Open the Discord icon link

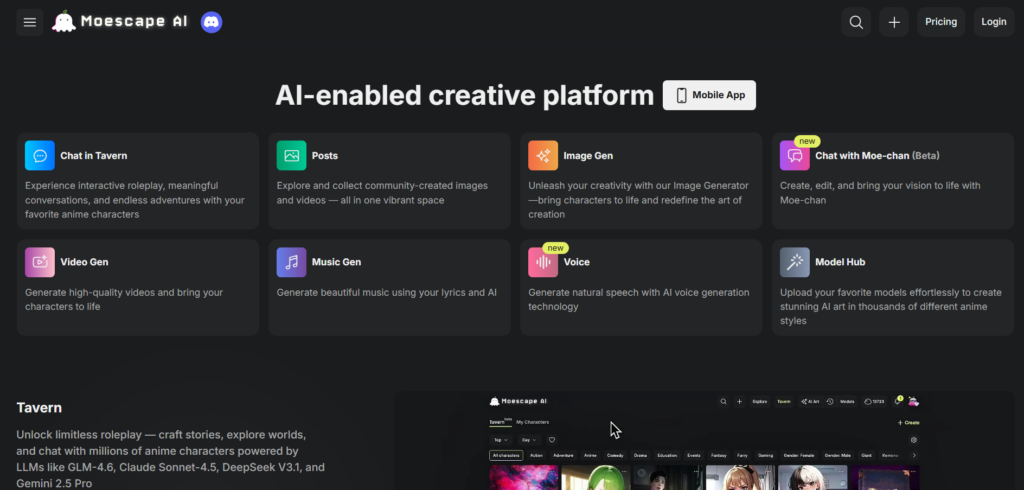click(211, 22)
